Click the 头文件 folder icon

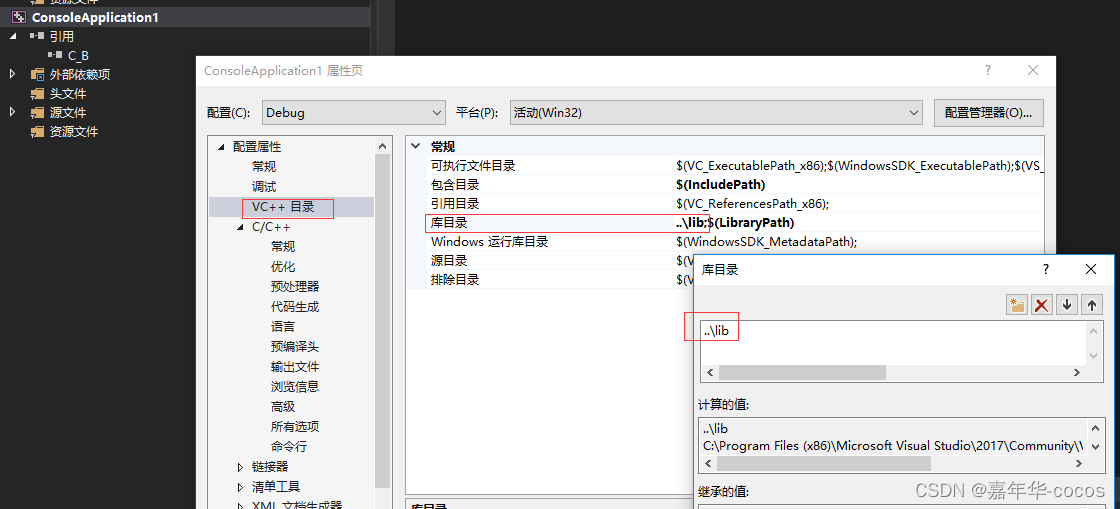coord(37,94)
